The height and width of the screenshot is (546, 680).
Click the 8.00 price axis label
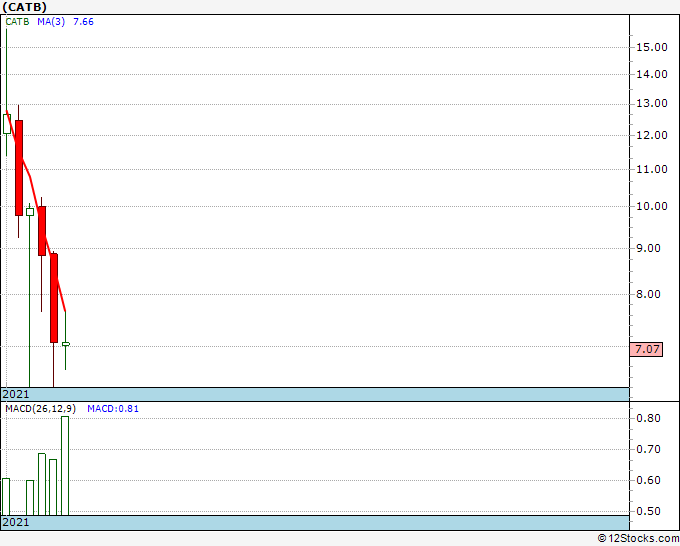pyautogui.click(x=648, y=294)
